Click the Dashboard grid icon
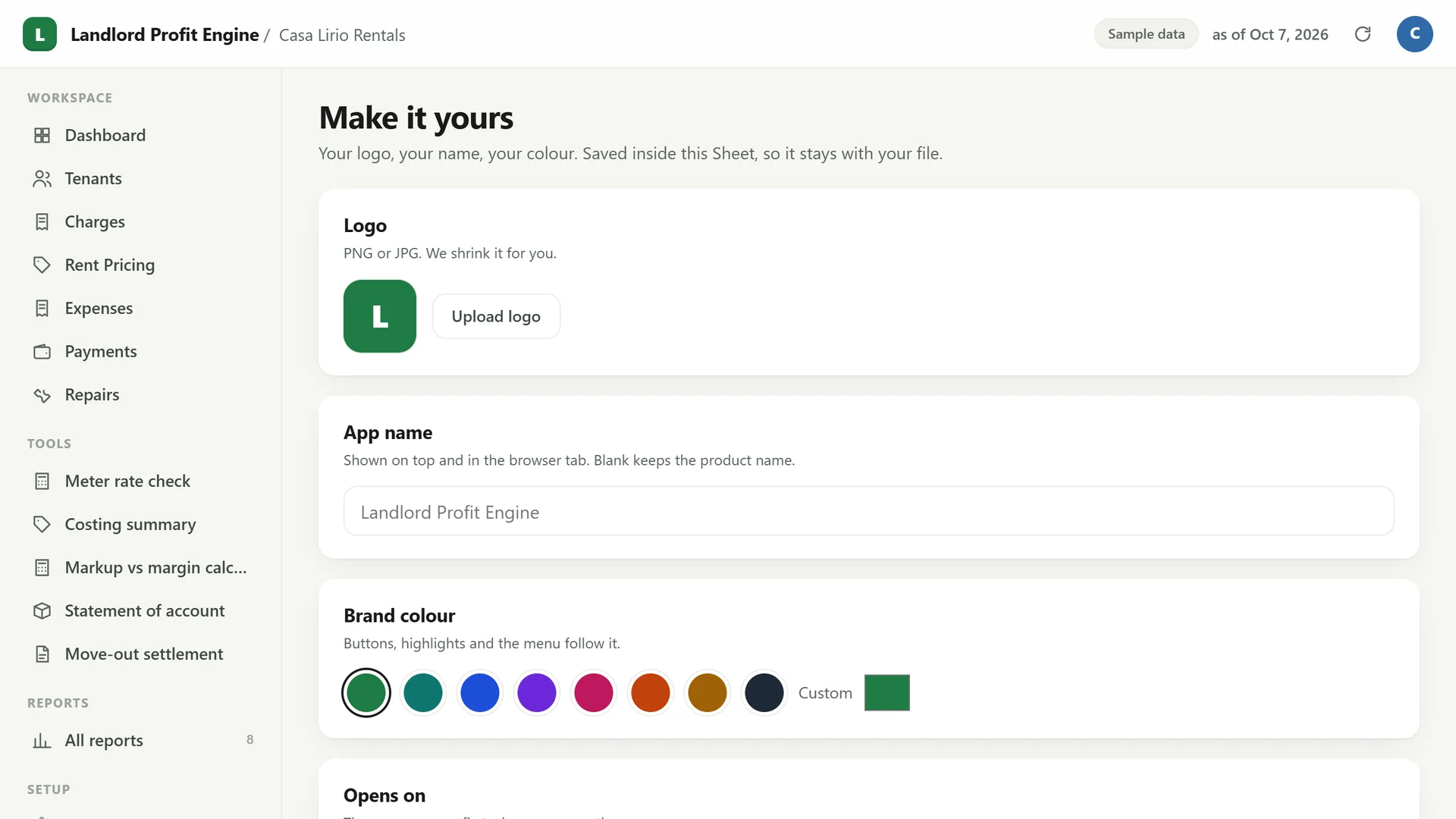 [42, 135]
